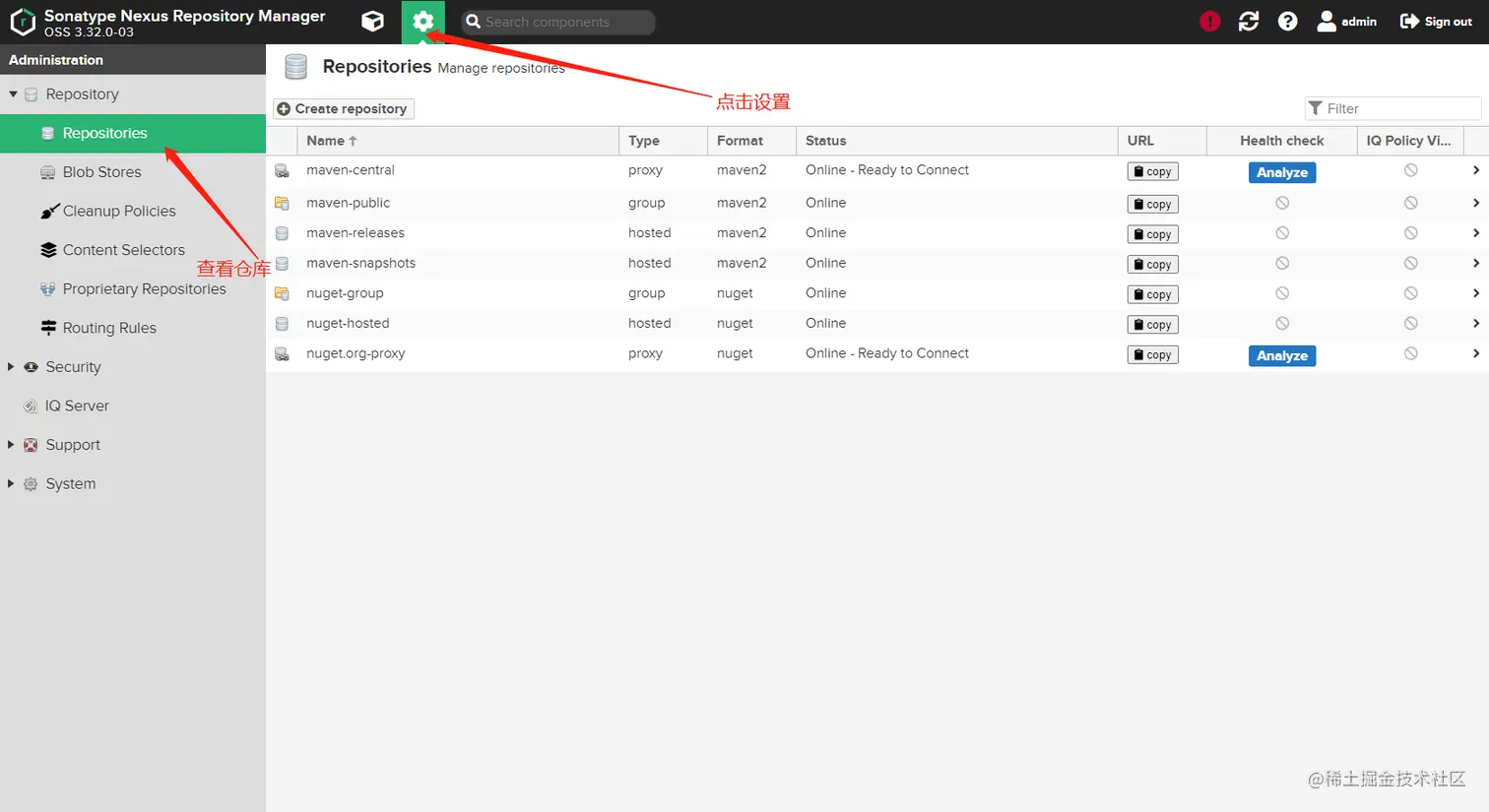Viewport: 1489px width, 812px height.
Task: Click the IQ Policy Violations column header
Action: click(1410, 141)
